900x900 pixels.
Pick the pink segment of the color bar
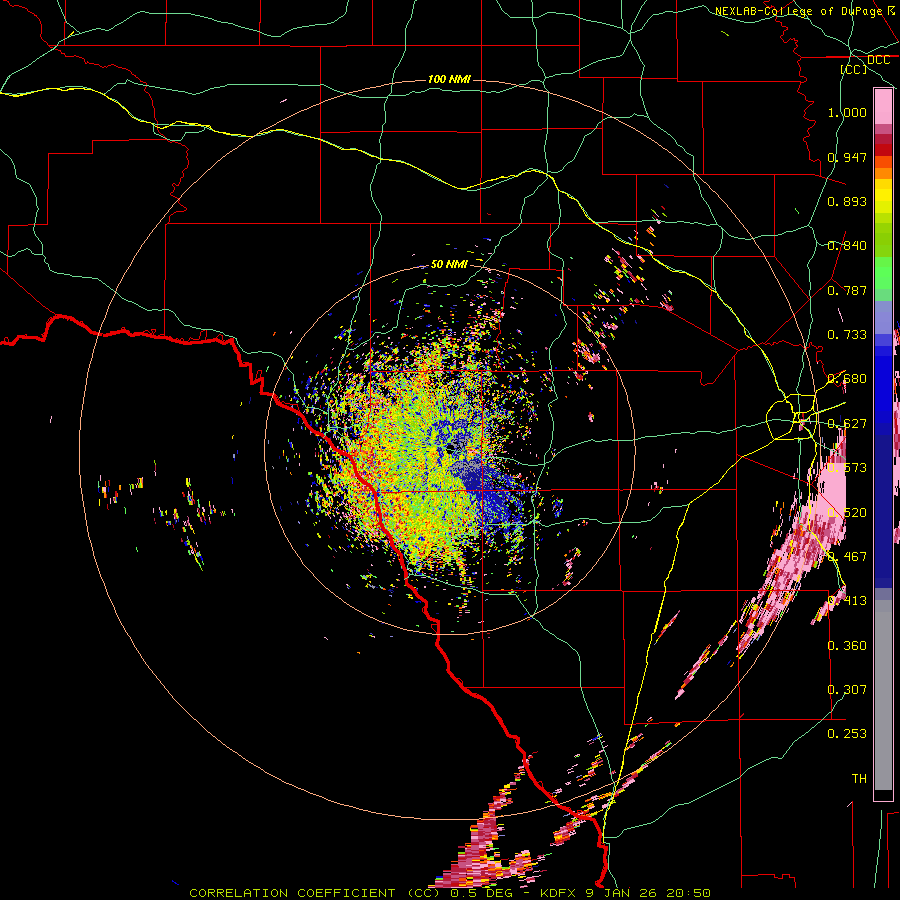point(883,107)
